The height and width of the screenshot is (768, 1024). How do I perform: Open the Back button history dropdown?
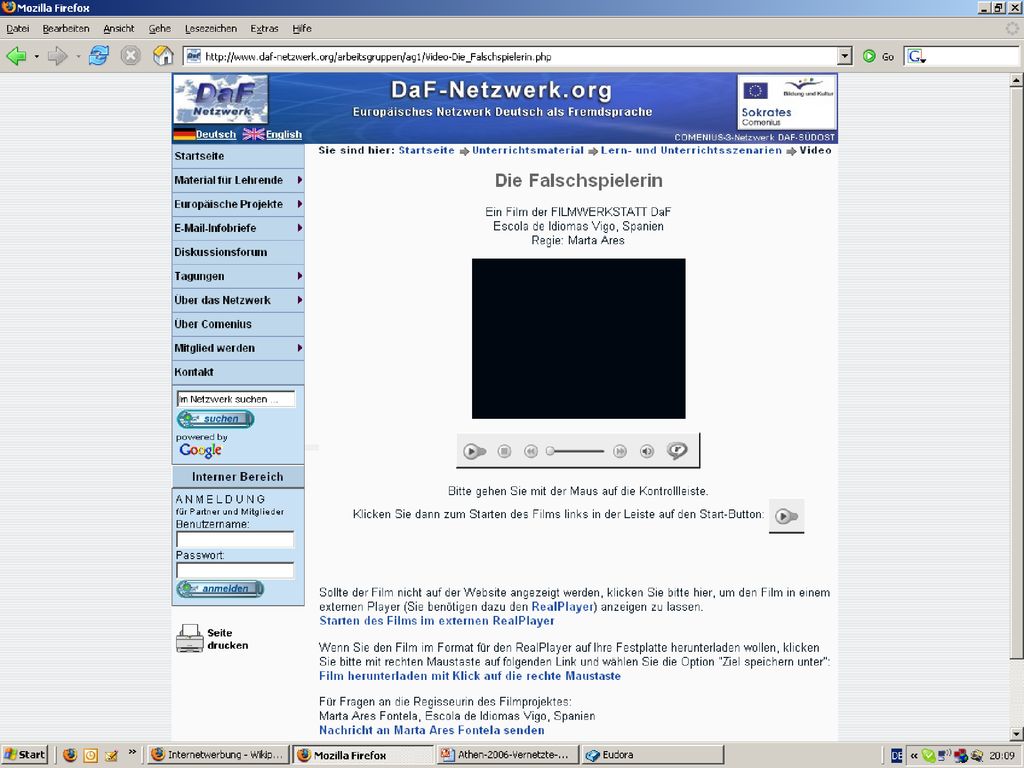pos(37,57)
